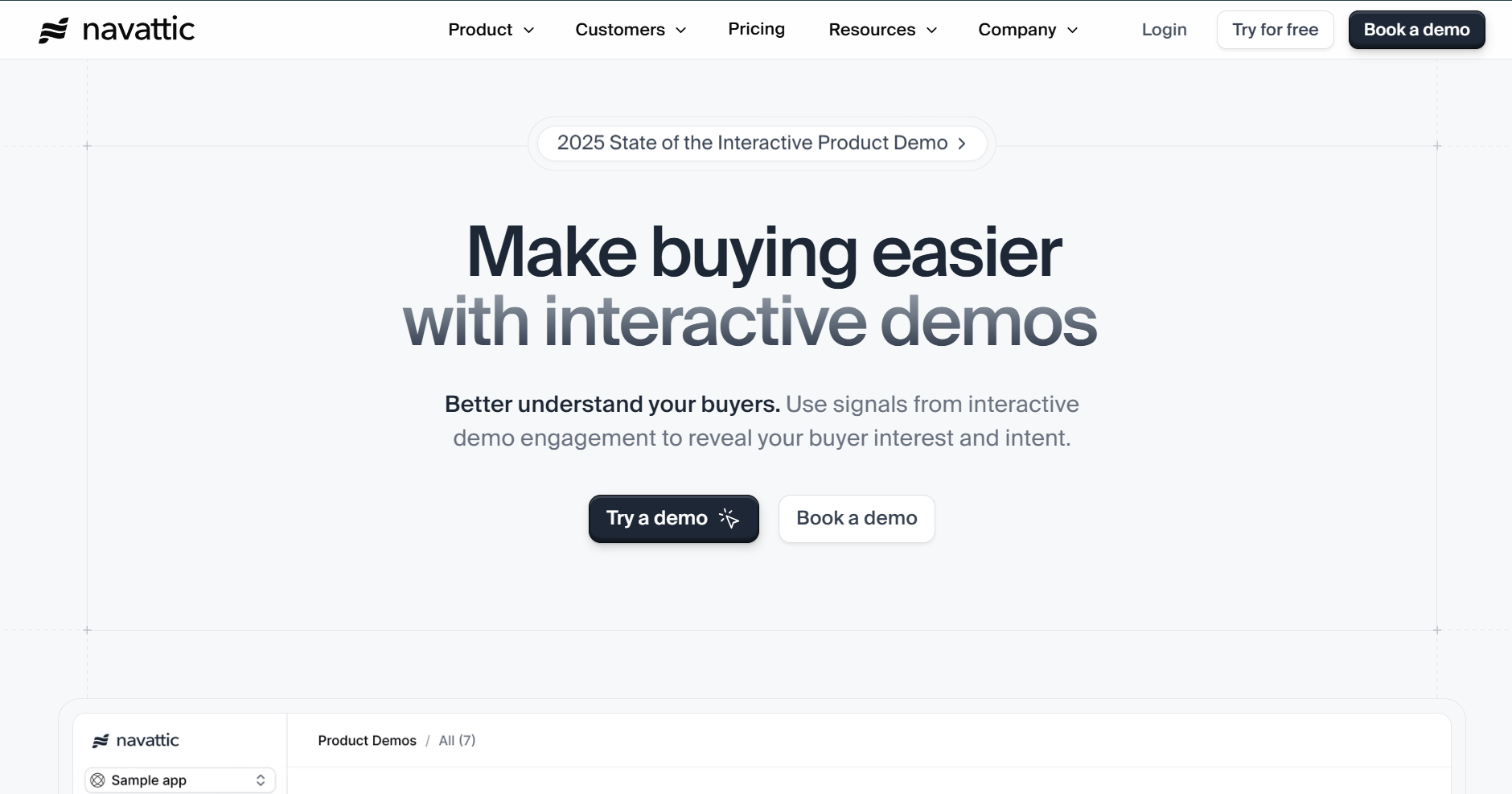Open the Resources navigation menu
Viewport: 1512px width, 794px height.
click(x=883, y=30)
